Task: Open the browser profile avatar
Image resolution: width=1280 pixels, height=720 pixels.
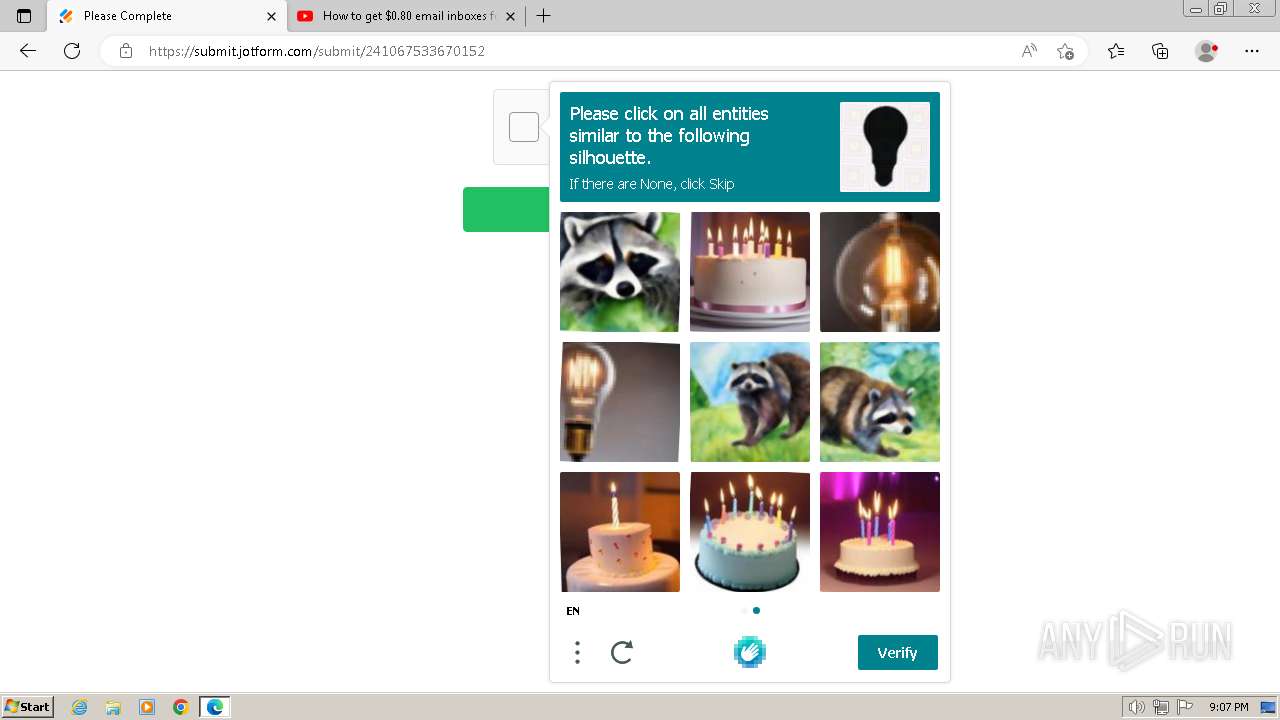Action: (x=1206, y=51)
